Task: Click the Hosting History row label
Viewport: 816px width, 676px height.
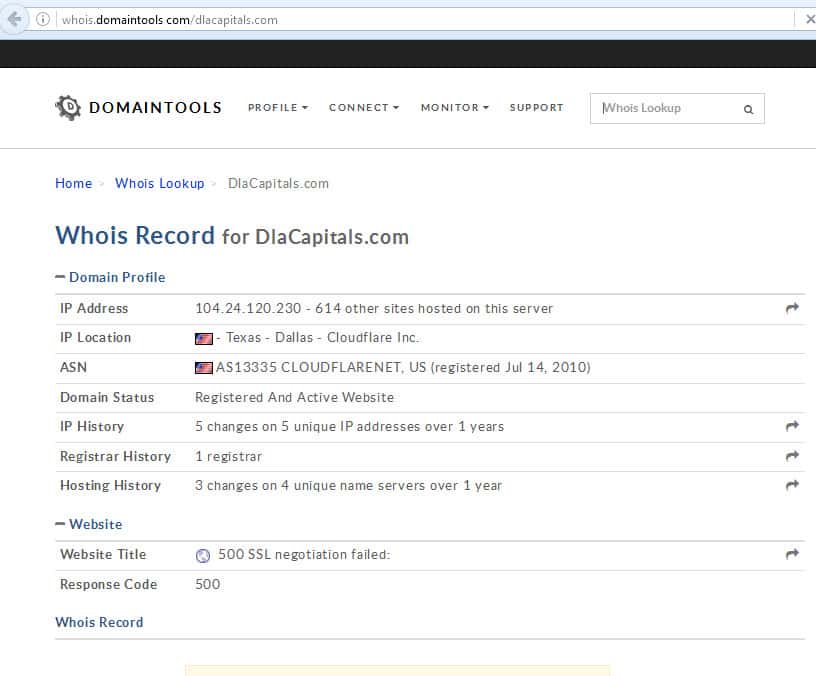Action: click(x=110, y=486)
